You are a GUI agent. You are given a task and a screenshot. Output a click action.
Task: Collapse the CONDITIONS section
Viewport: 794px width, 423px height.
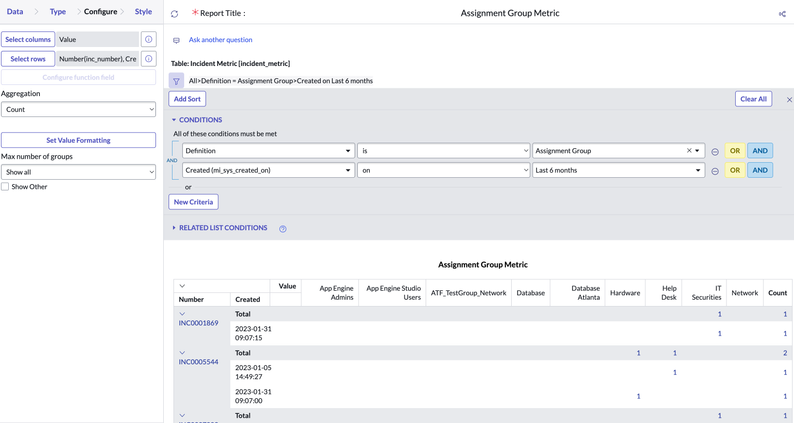pos(174,120)
